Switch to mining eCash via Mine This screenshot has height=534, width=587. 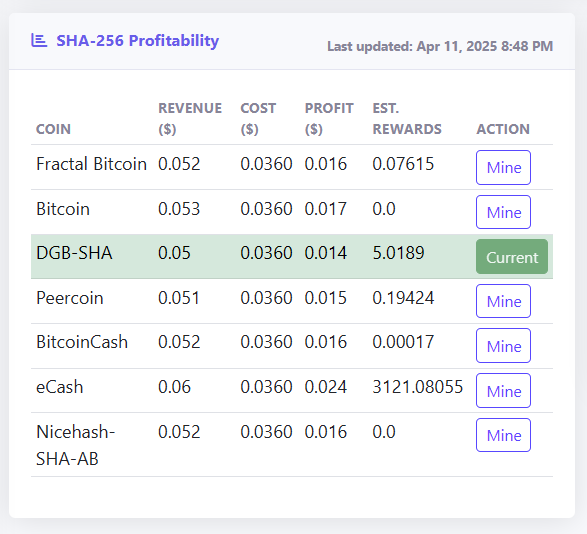503,391
